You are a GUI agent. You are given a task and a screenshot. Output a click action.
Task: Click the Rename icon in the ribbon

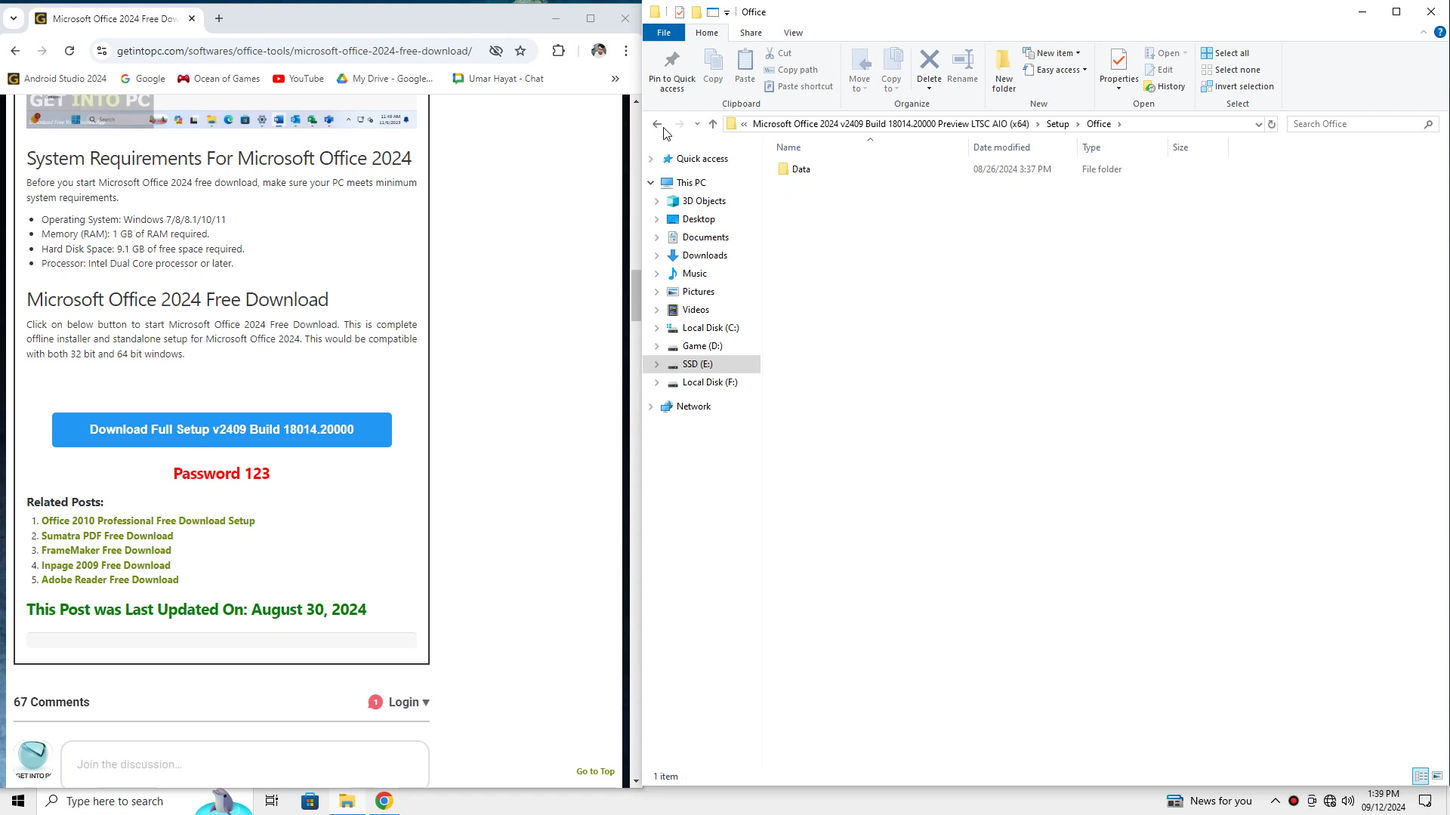962,66
